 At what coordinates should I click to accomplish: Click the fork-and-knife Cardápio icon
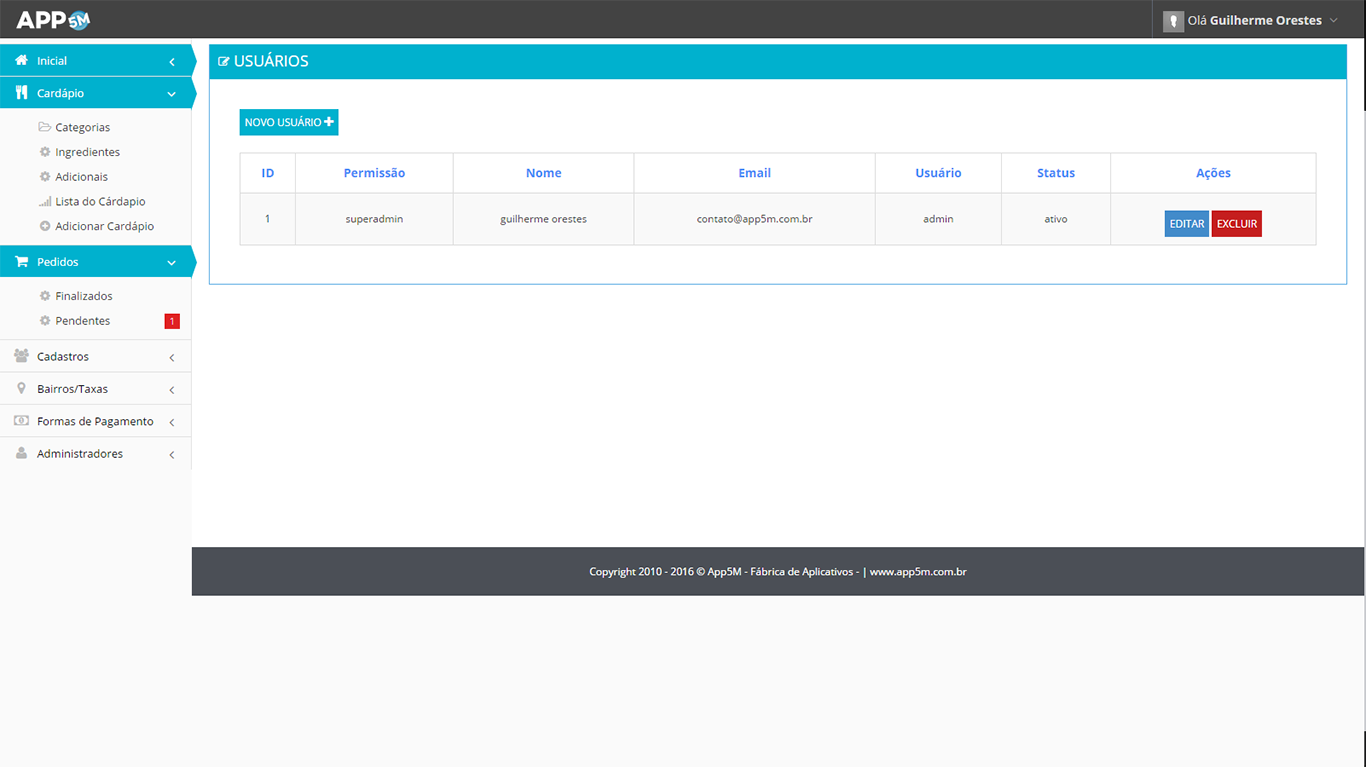tap(21, 93)
